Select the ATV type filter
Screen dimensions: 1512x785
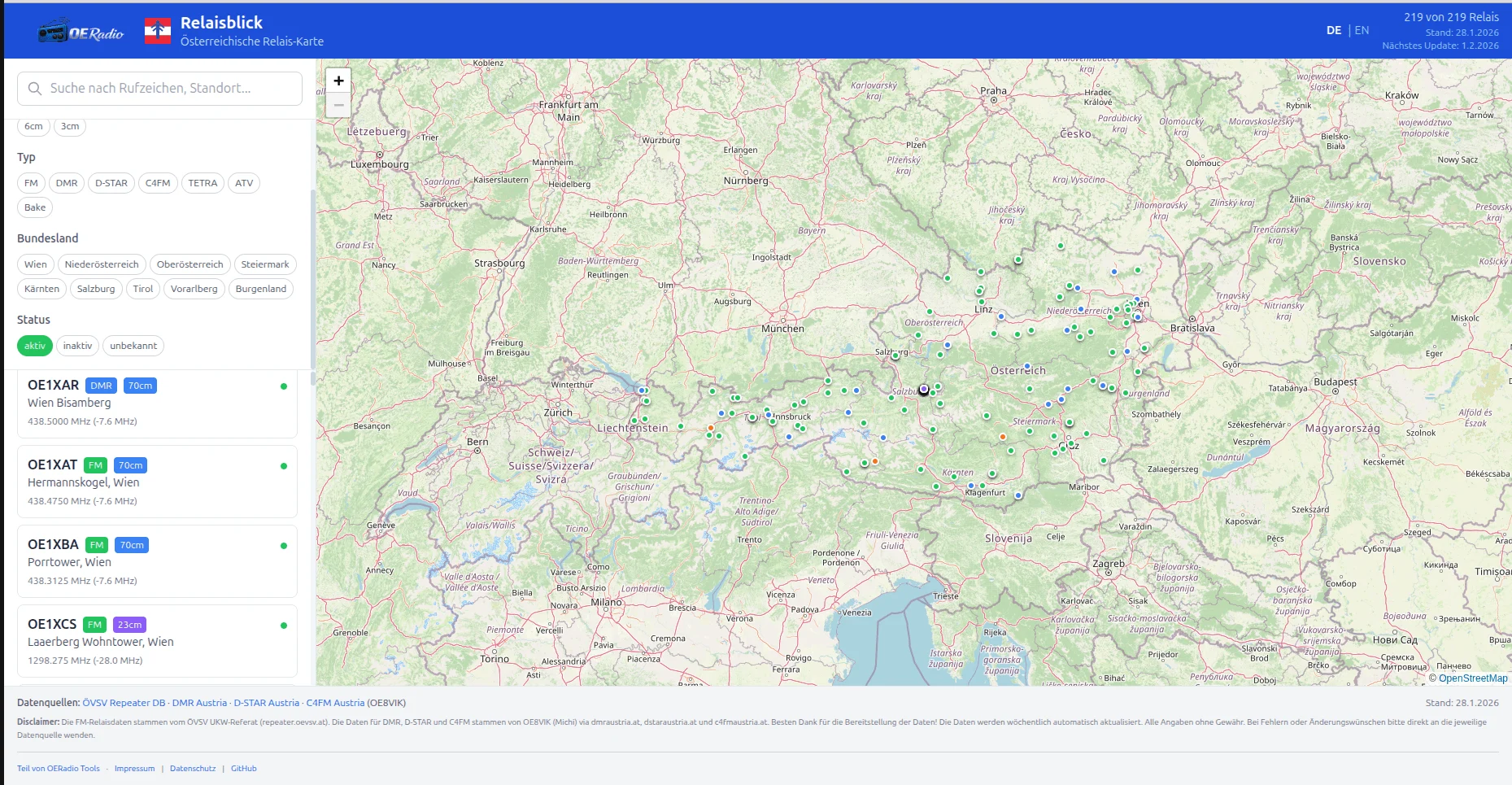click(244, 182)
